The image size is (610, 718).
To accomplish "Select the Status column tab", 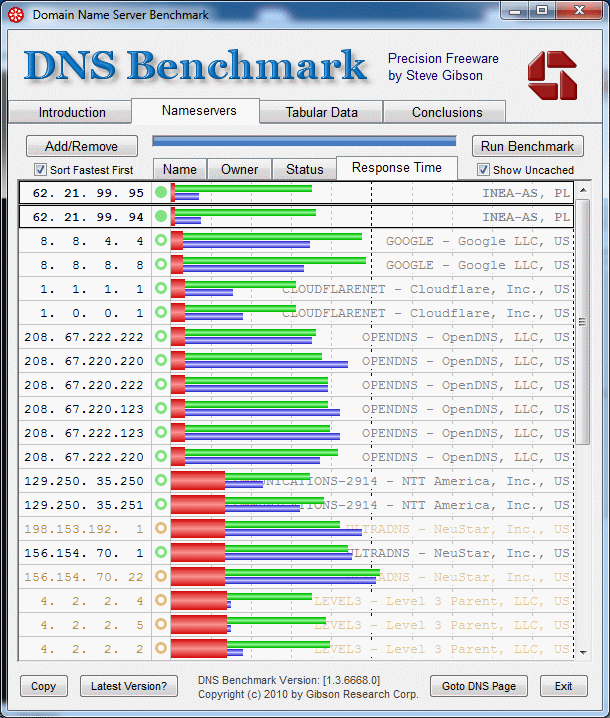I will pyautogui.click(x=305, y=169).
